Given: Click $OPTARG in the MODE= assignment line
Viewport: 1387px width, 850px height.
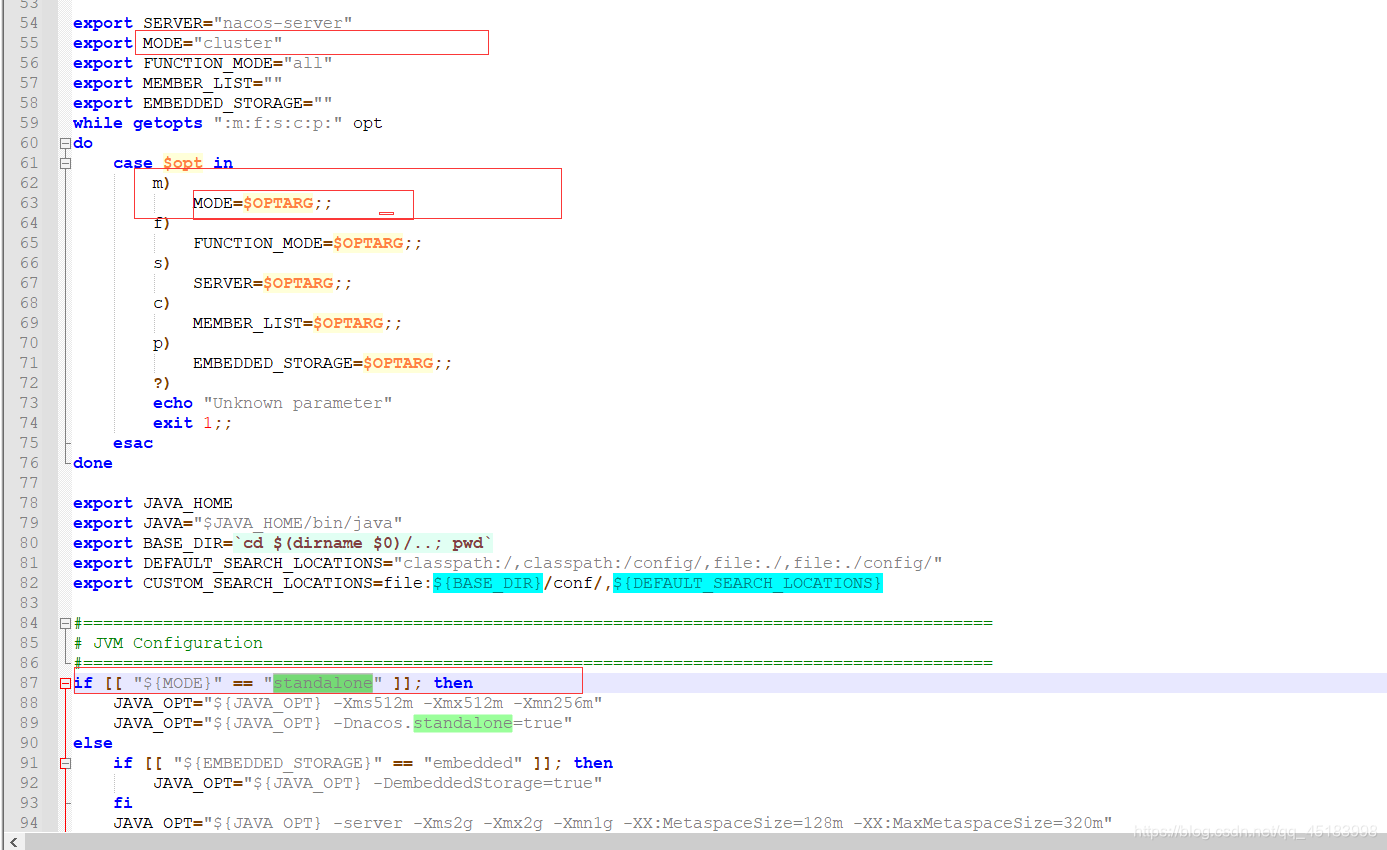Looking at the screenshot, I should 278,203.
